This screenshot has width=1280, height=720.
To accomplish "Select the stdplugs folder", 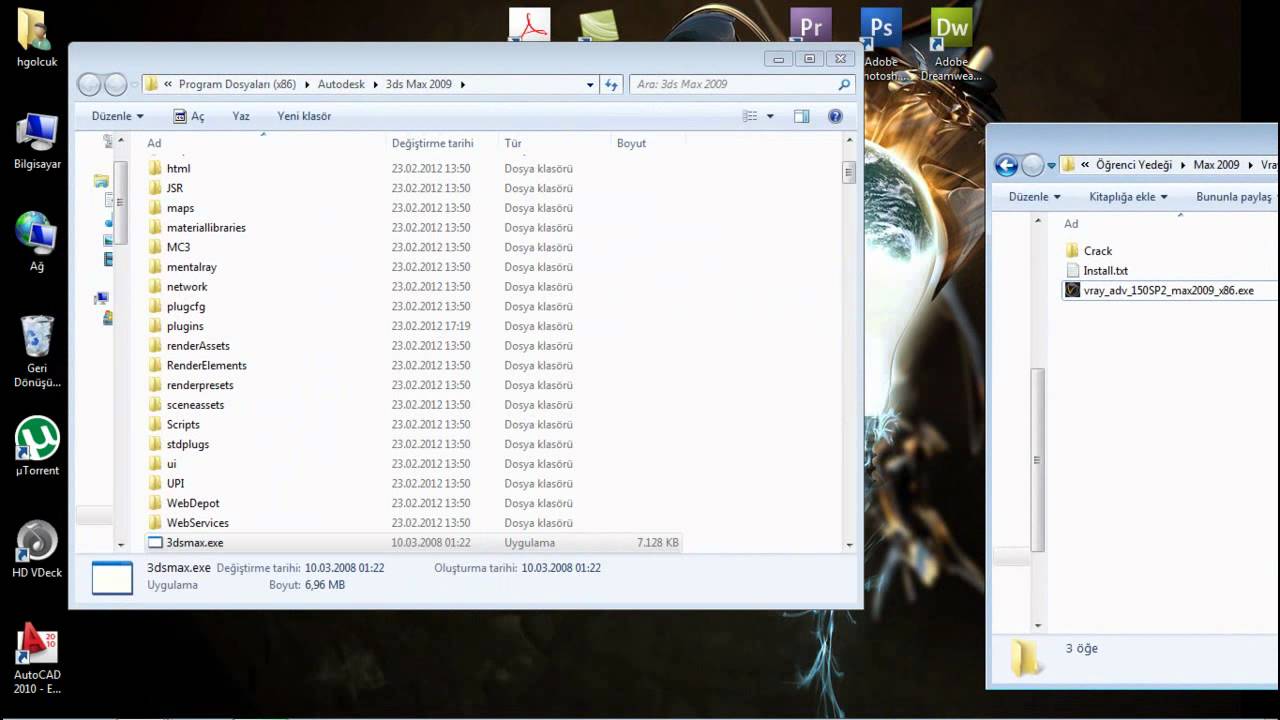I will pyautogui.click(x=178, y=444).
